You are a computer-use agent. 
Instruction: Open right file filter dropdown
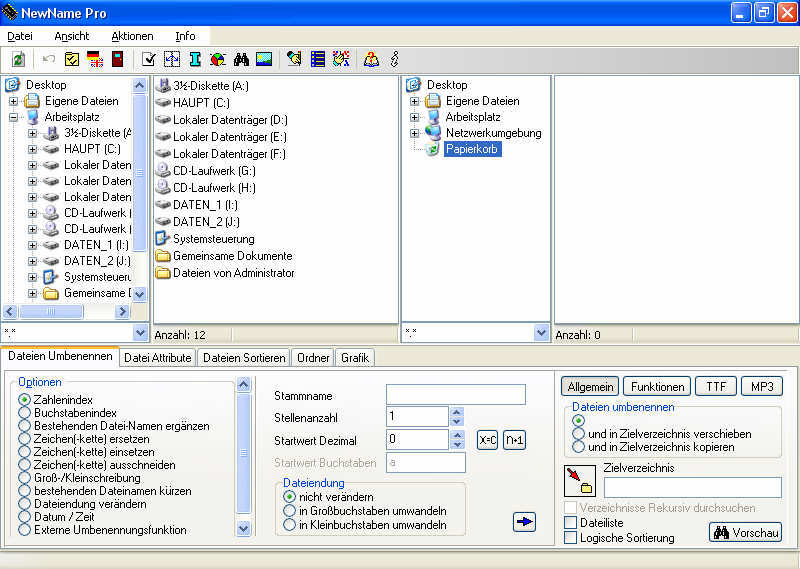(x=541, y=333)
